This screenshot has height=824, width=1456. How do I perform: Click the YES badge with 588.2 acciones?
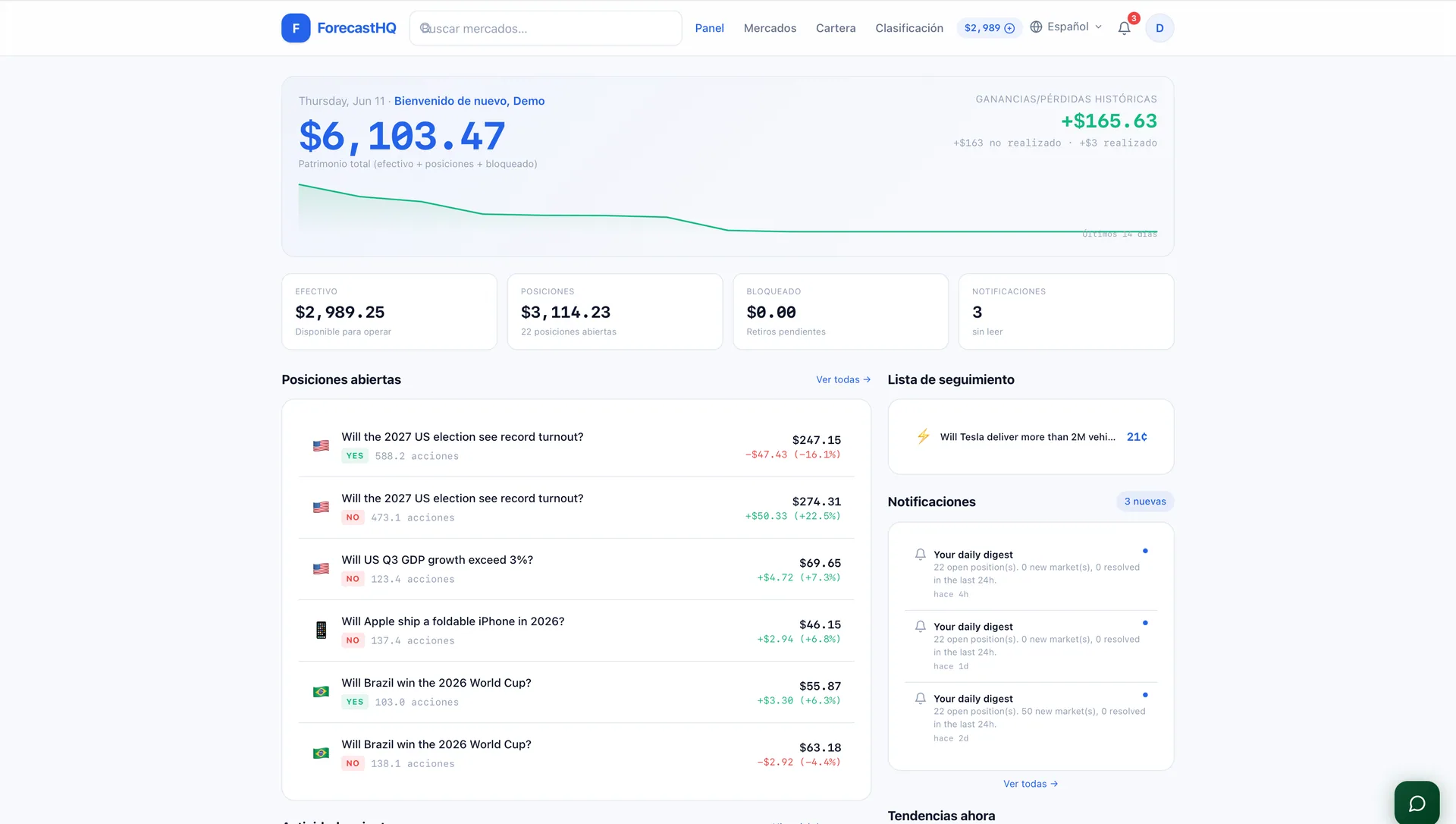click(x=355, y=456)
